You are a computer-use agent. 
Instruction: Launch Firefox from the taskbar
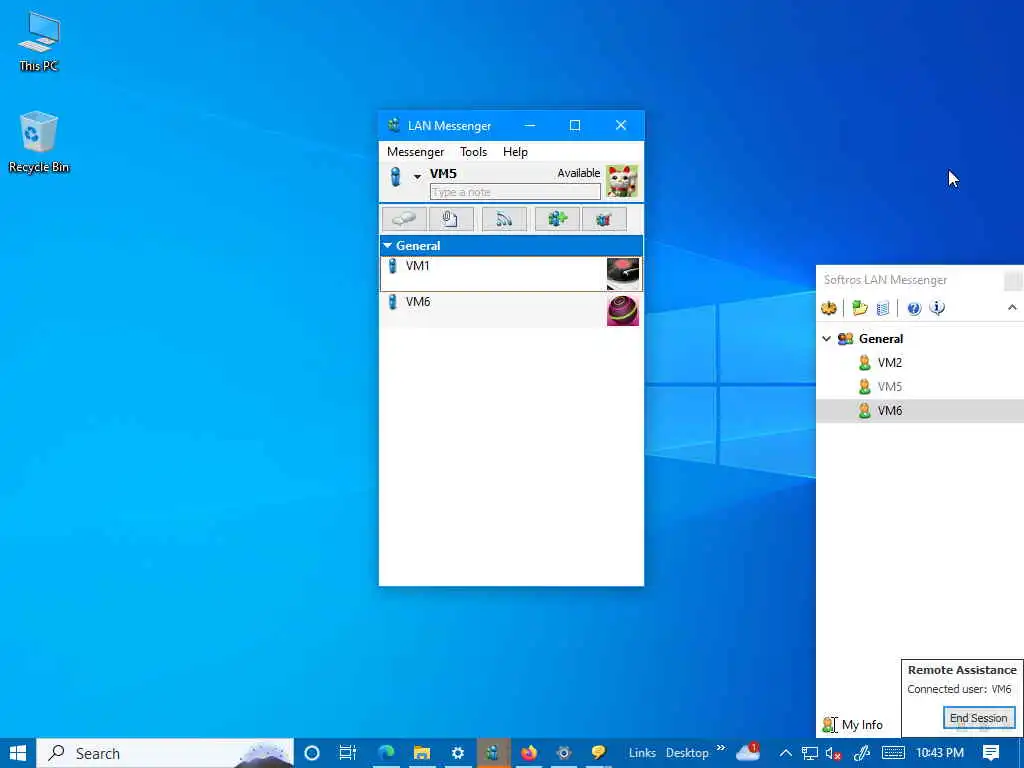(x=528, y=753)
